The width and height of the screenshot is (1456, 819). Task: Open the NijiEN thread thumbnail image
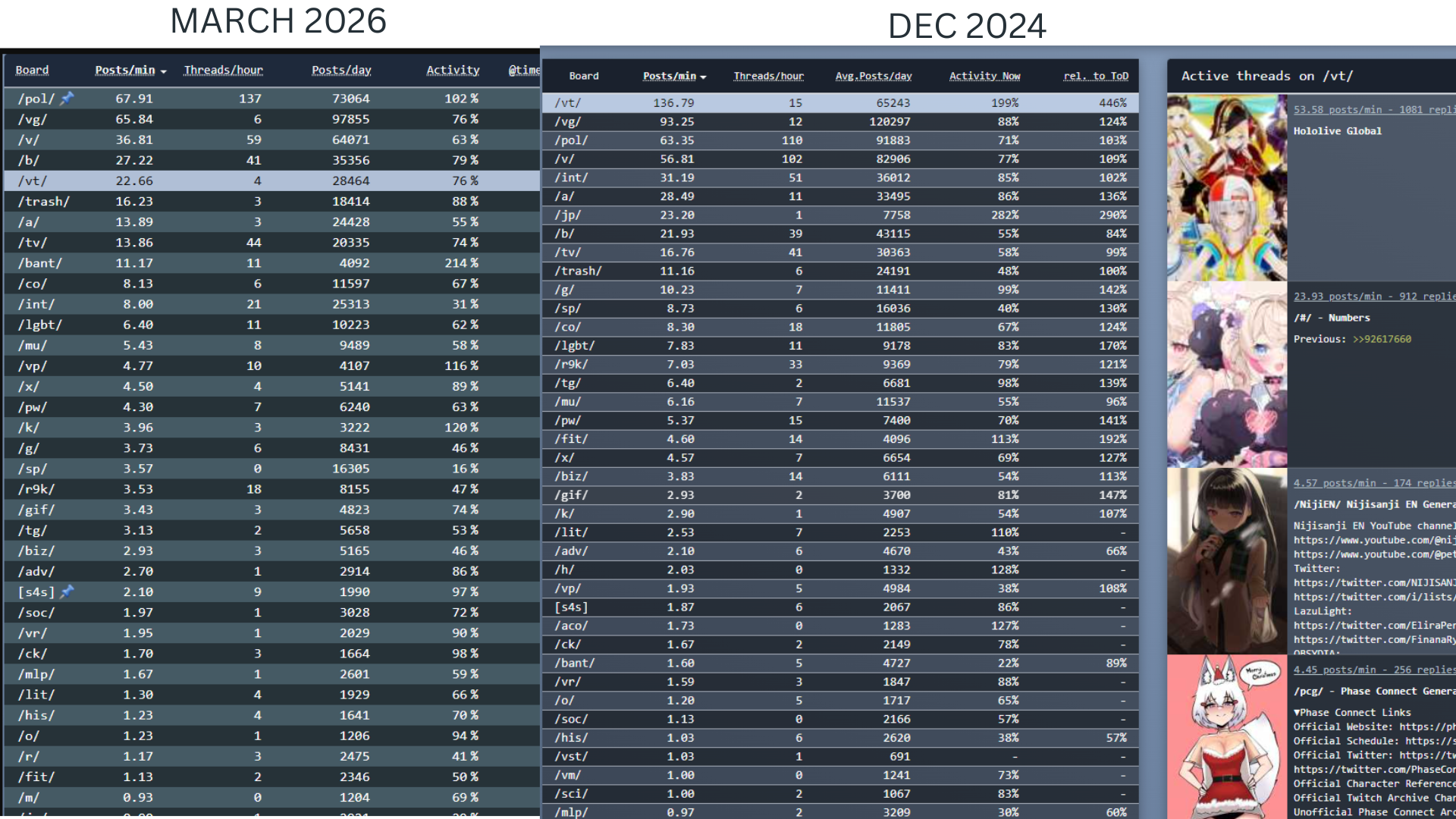click(1227, 561)
